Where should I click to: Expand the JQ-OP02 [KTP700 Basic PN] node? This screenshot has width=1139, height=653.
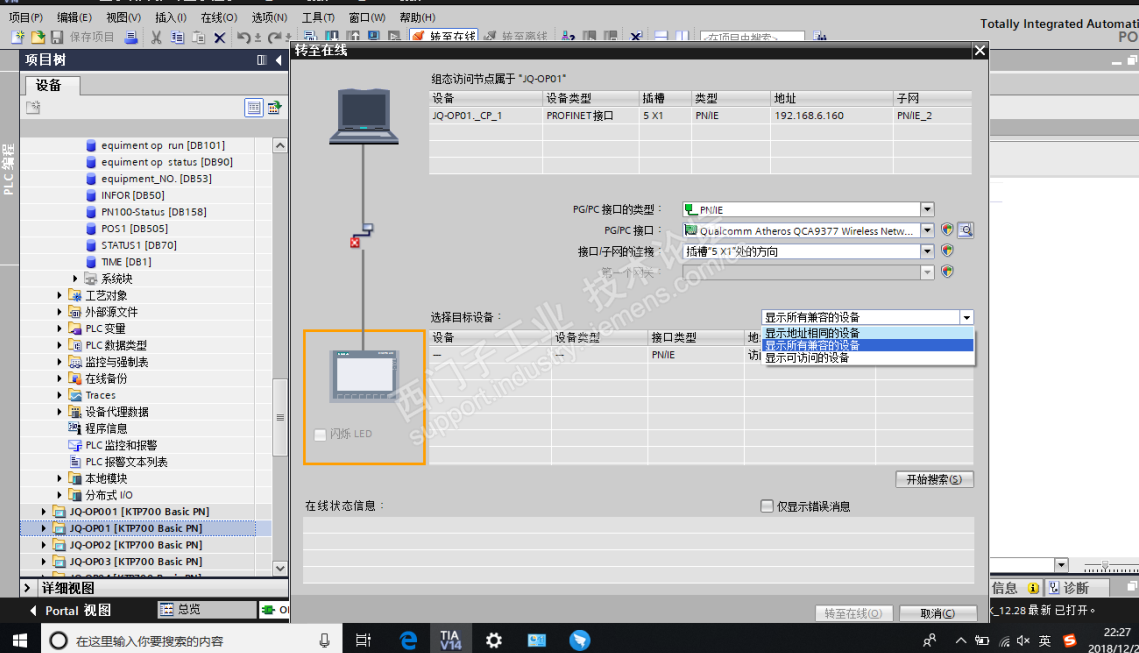click(44, 545)
